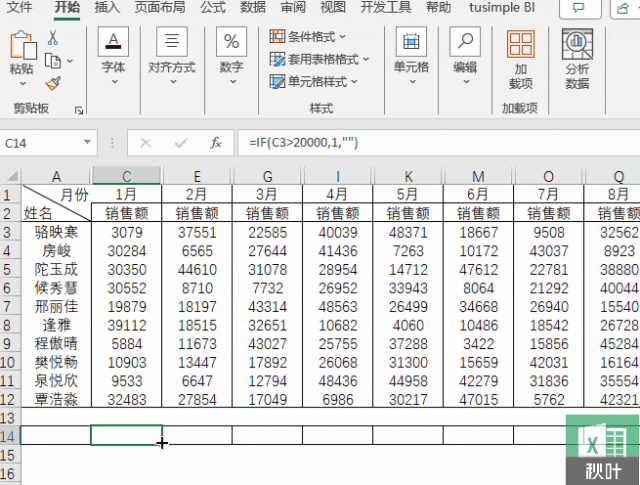640x485 pixels.
Task: Click the Cut scissors icon
Action: click(53, 38)
